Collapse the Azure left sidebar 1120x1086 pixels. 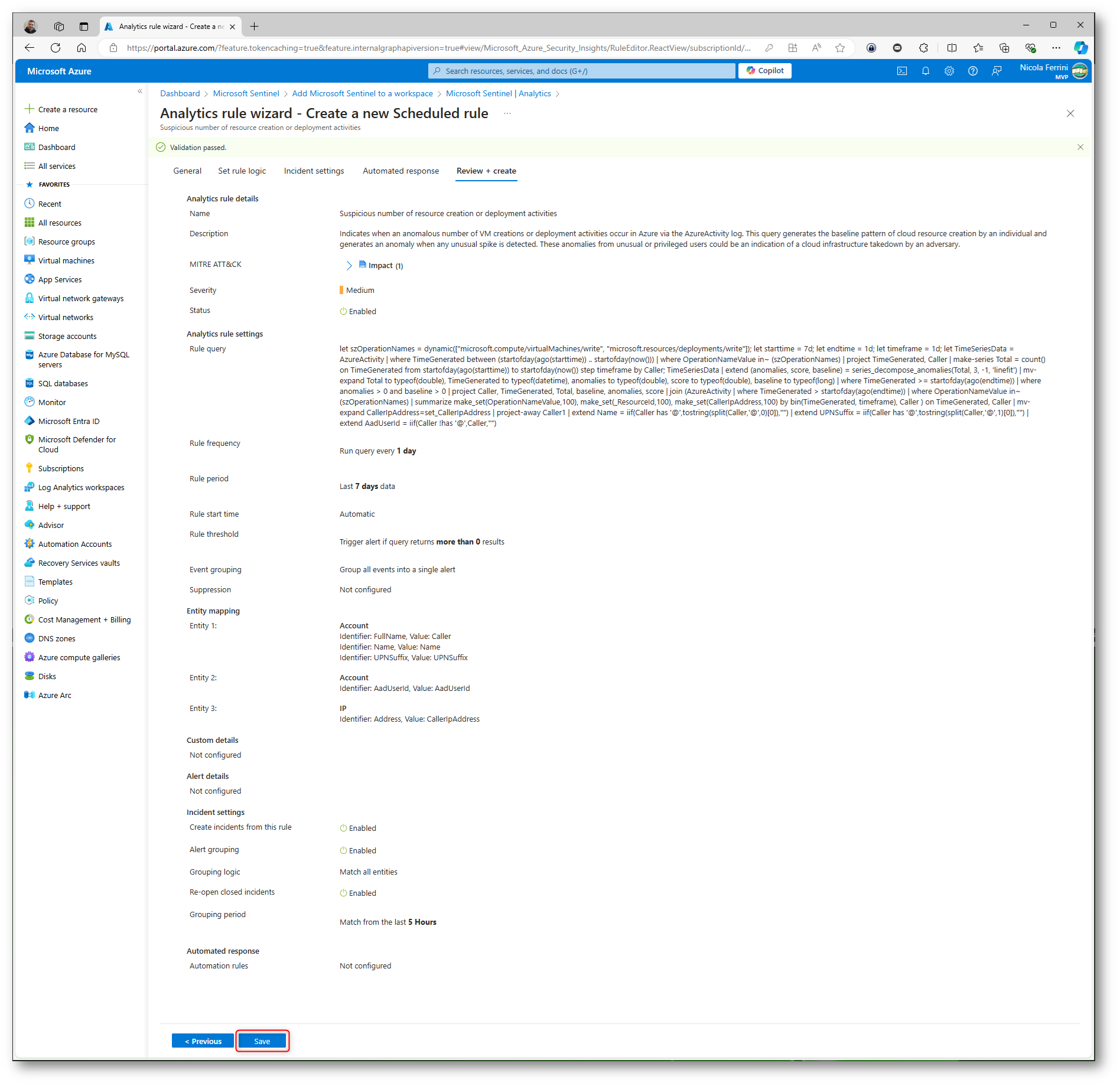(x=140, y=91)
